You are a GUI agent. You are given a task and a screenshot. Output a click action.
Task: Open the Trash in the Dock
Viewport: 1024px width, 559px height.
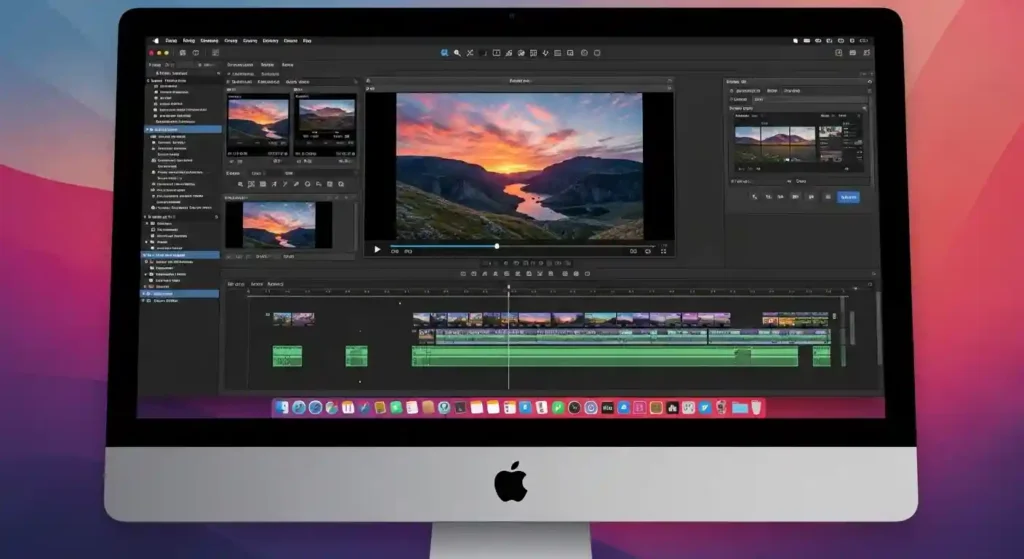pyautogui.click(x=756, y=407)
